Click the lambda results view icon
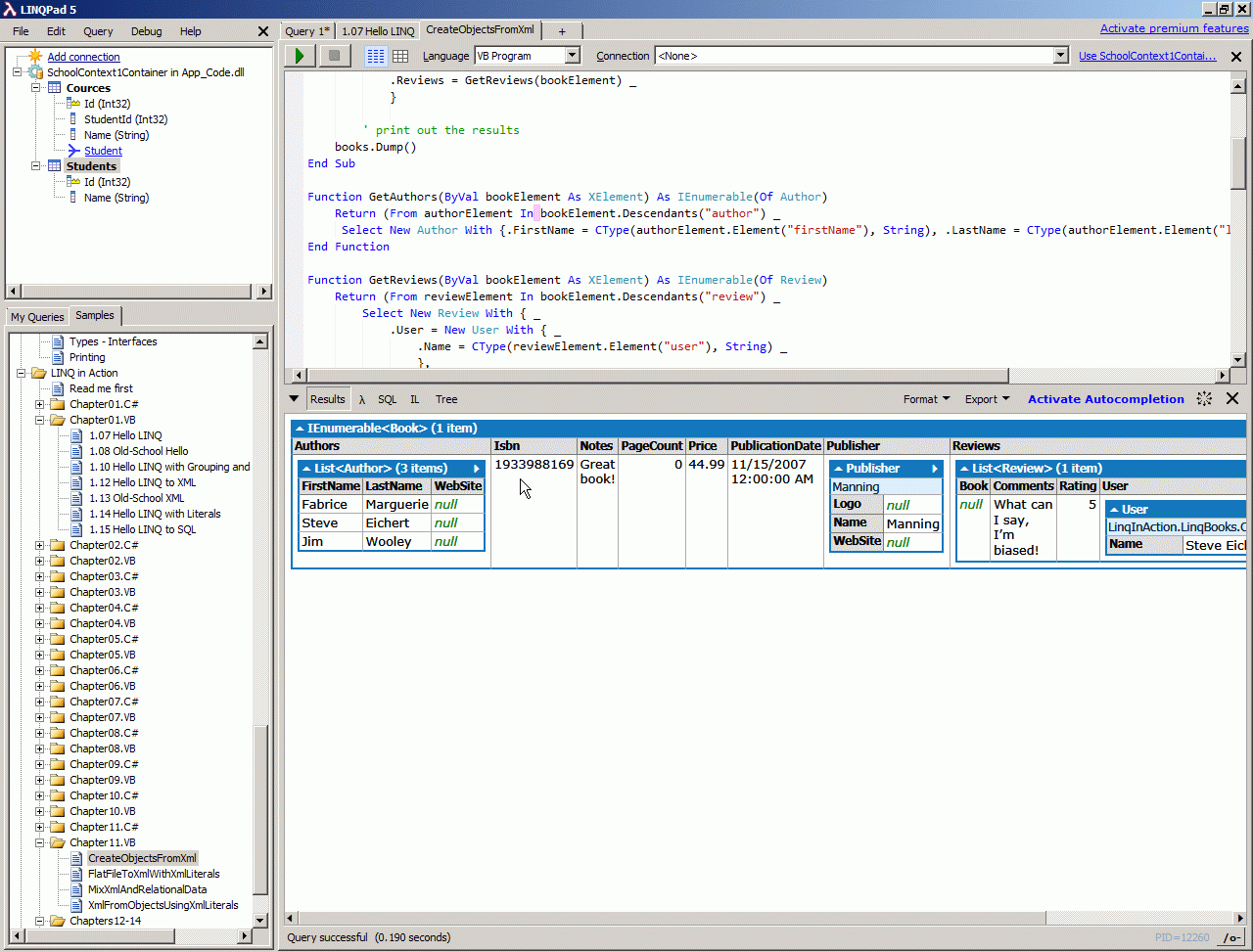This screenshot has height=952, width=1253. tap(362, 399)
